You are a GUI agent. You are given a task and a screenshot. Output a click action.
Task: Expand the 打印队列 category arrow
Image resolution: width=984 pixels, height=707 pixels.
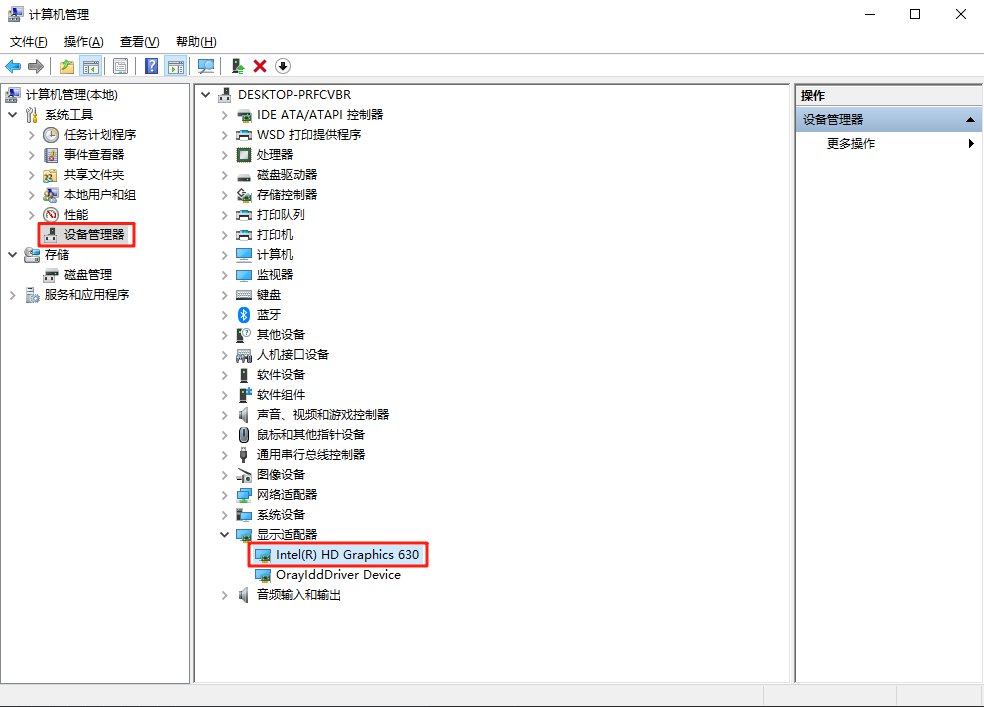[x=224, y=215]
